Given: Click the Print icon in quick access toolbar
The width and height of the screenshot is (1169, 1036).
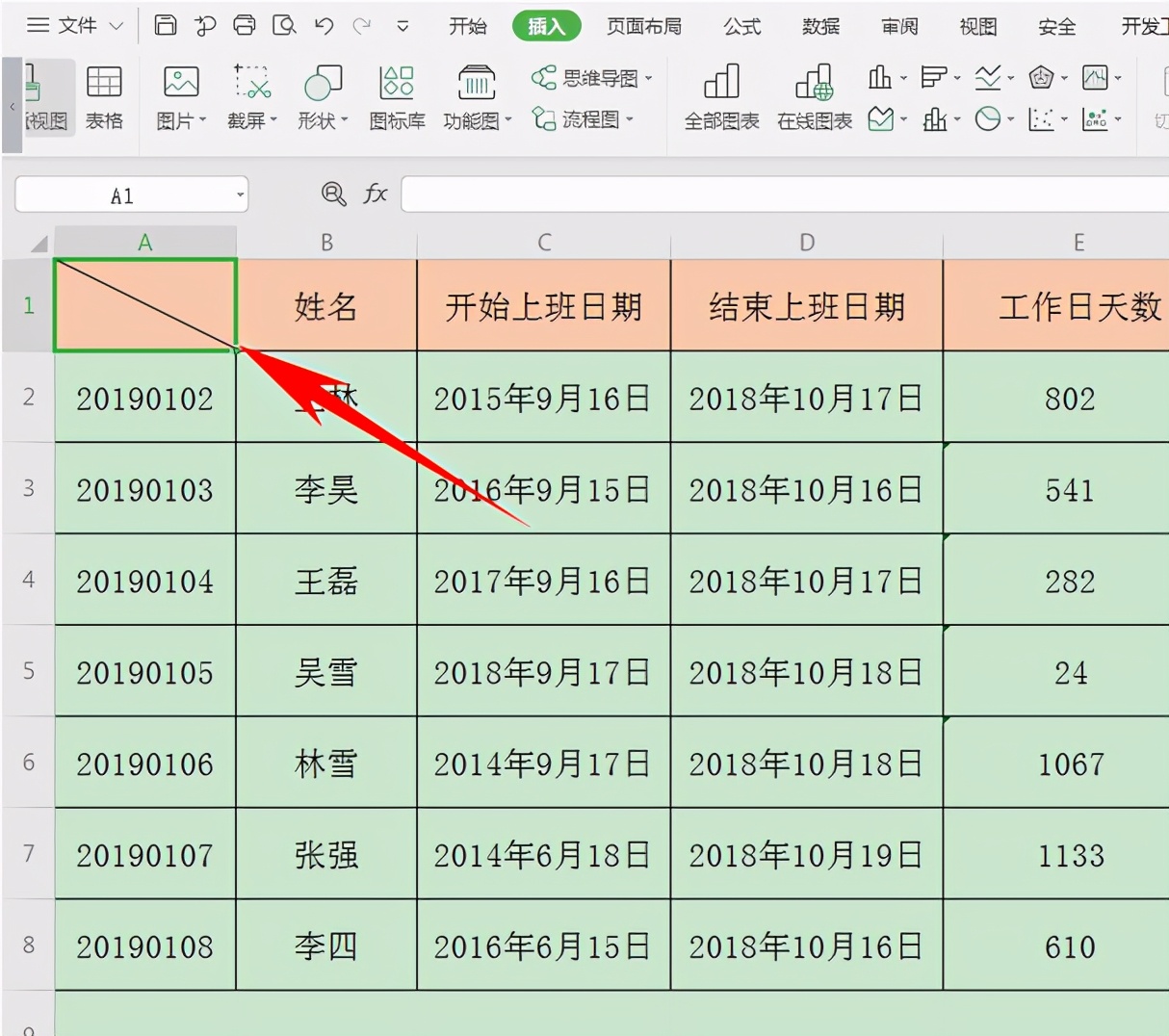Looking at the screenshot, I should point(245,26).
